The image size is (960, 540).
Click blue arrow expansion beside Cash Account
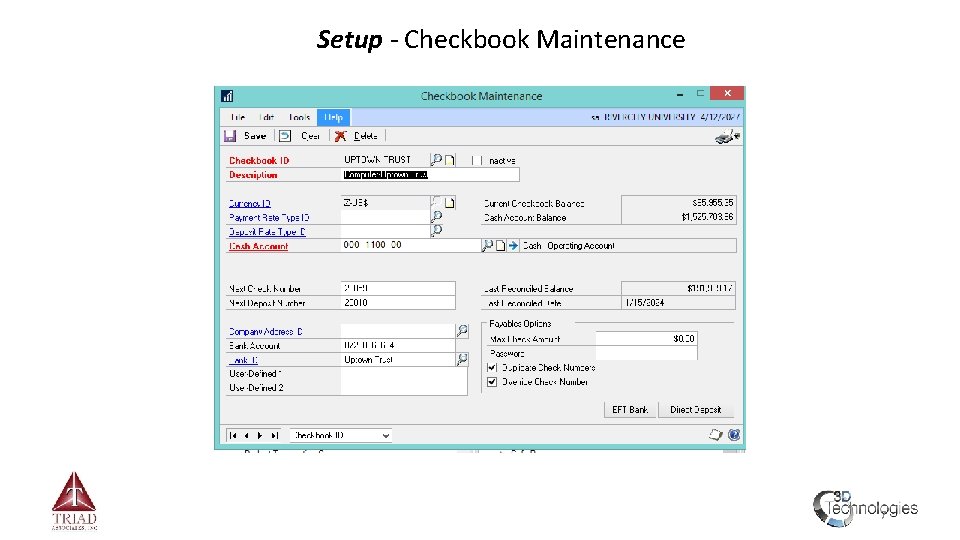(513, 246)
